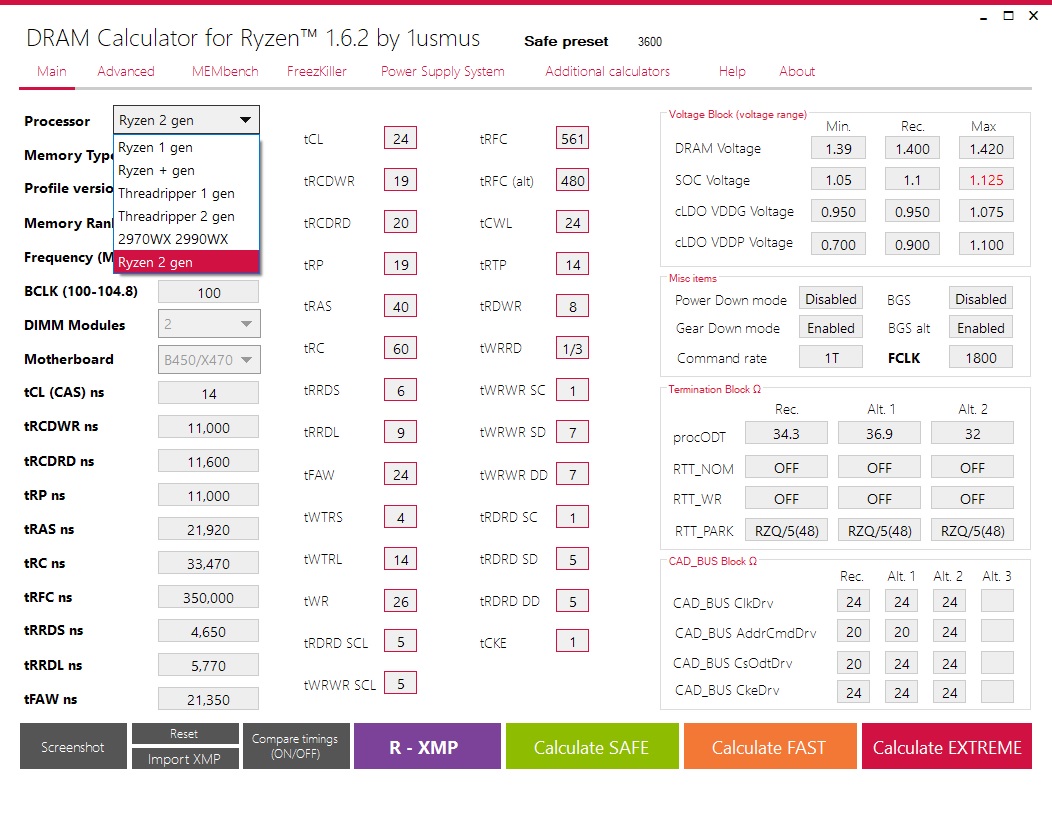The width and height of the screenshot is (1052, 830).
Task: Click cLDO VDDG Voltage Max 1.075
Action: (x=986, y=211)
